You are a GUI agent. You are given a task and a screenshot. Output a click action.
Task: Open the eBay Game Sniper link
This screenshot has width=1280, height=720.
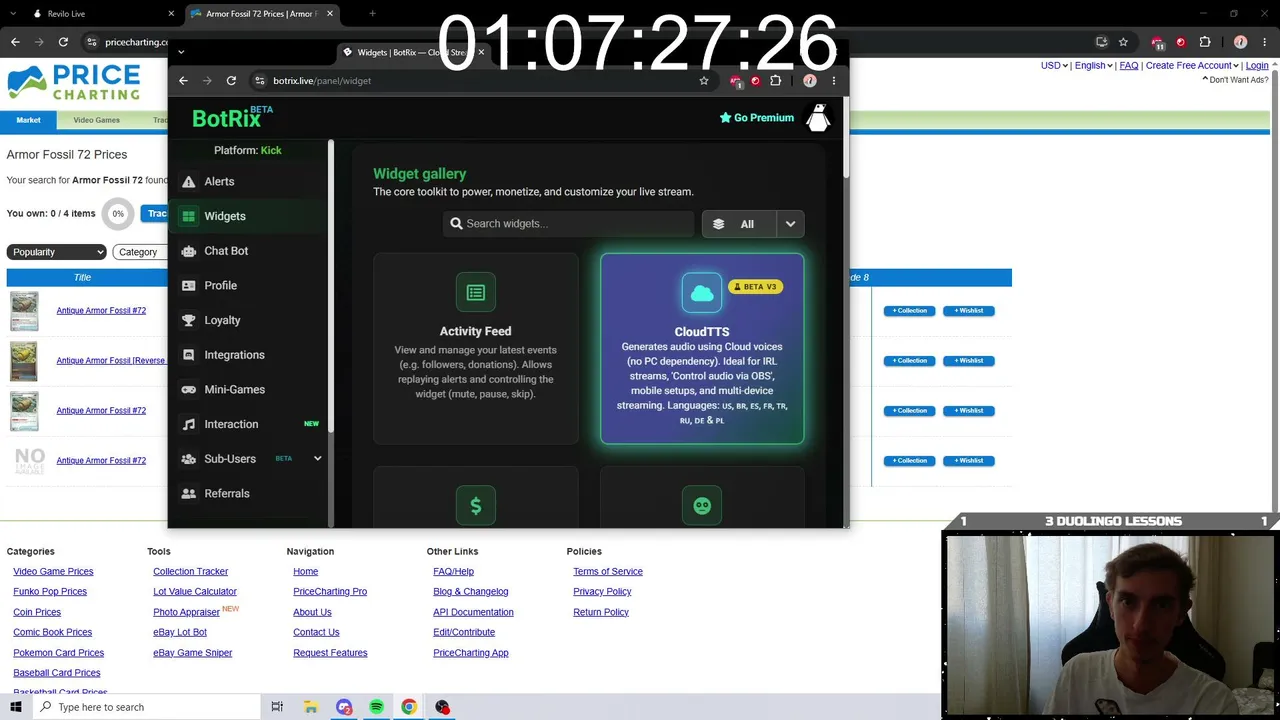[192, 653]
